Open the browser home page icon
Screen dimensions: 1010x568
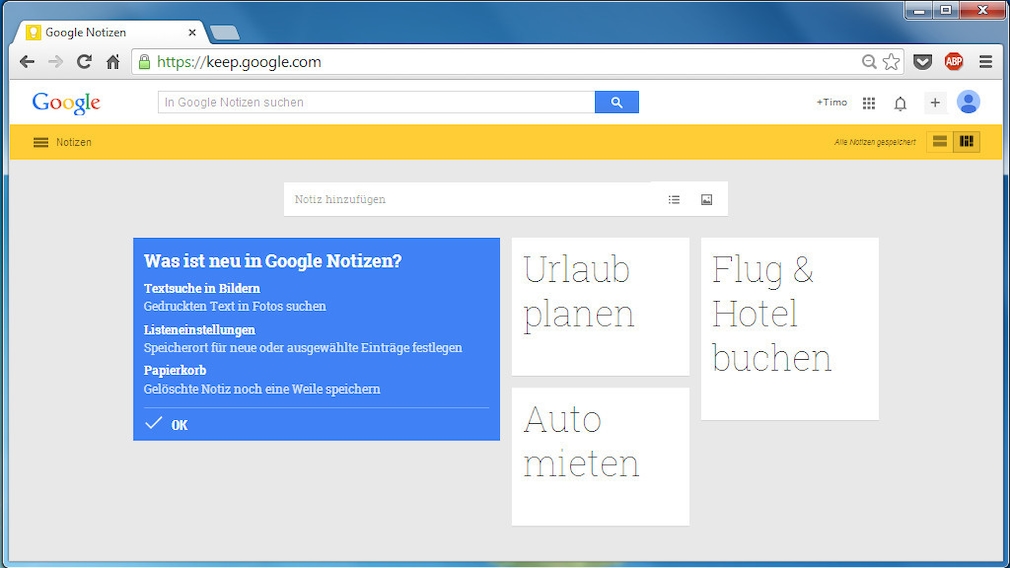pyautogui.click(x=113, y=62)
